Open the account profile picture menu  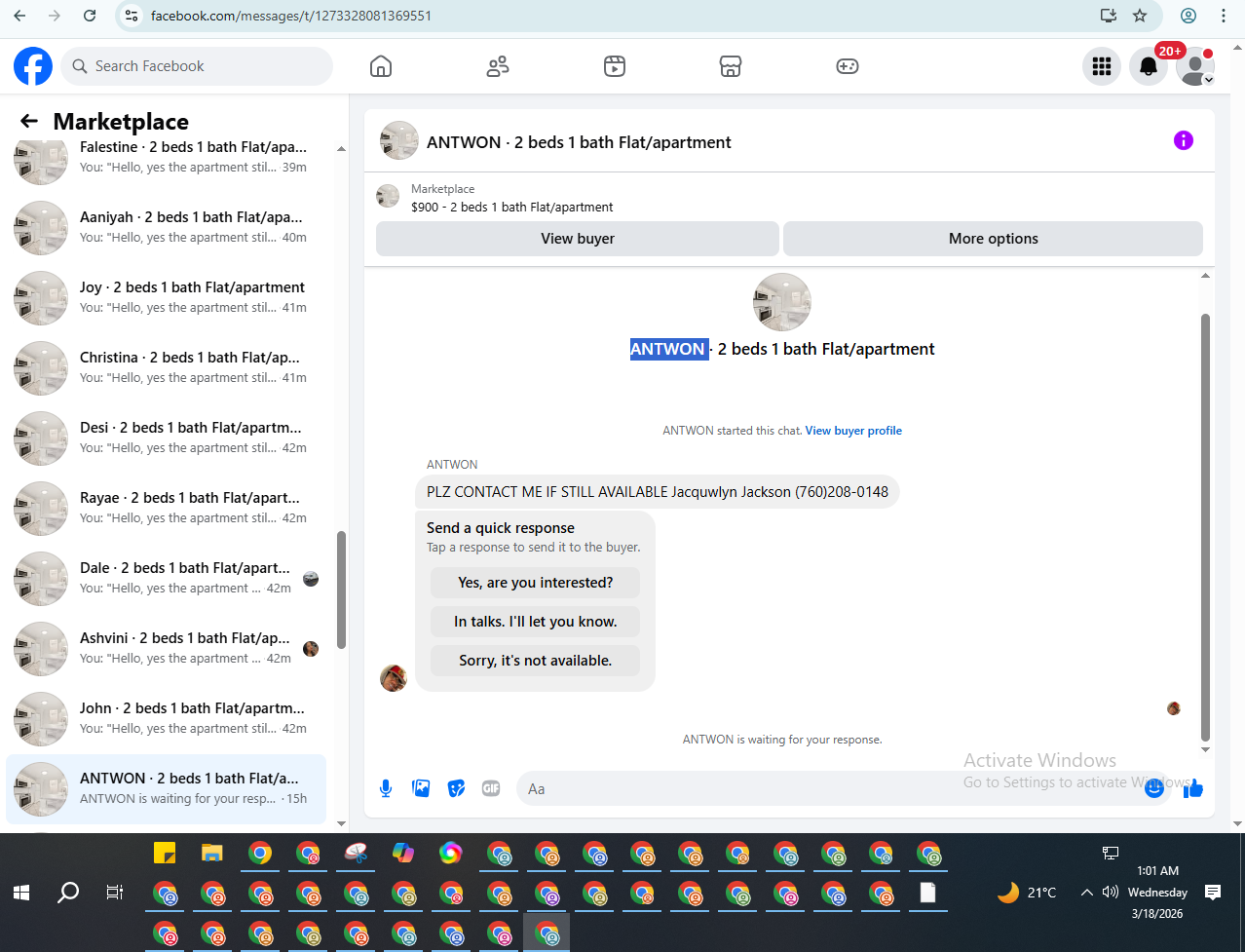[1195, 66]
